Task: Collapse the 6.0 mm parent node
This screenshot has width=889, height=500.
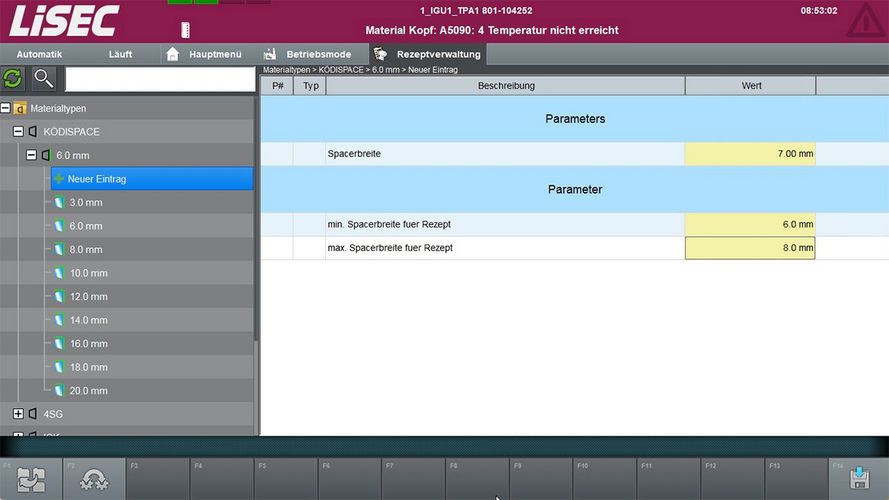Action: coord(31,156)
